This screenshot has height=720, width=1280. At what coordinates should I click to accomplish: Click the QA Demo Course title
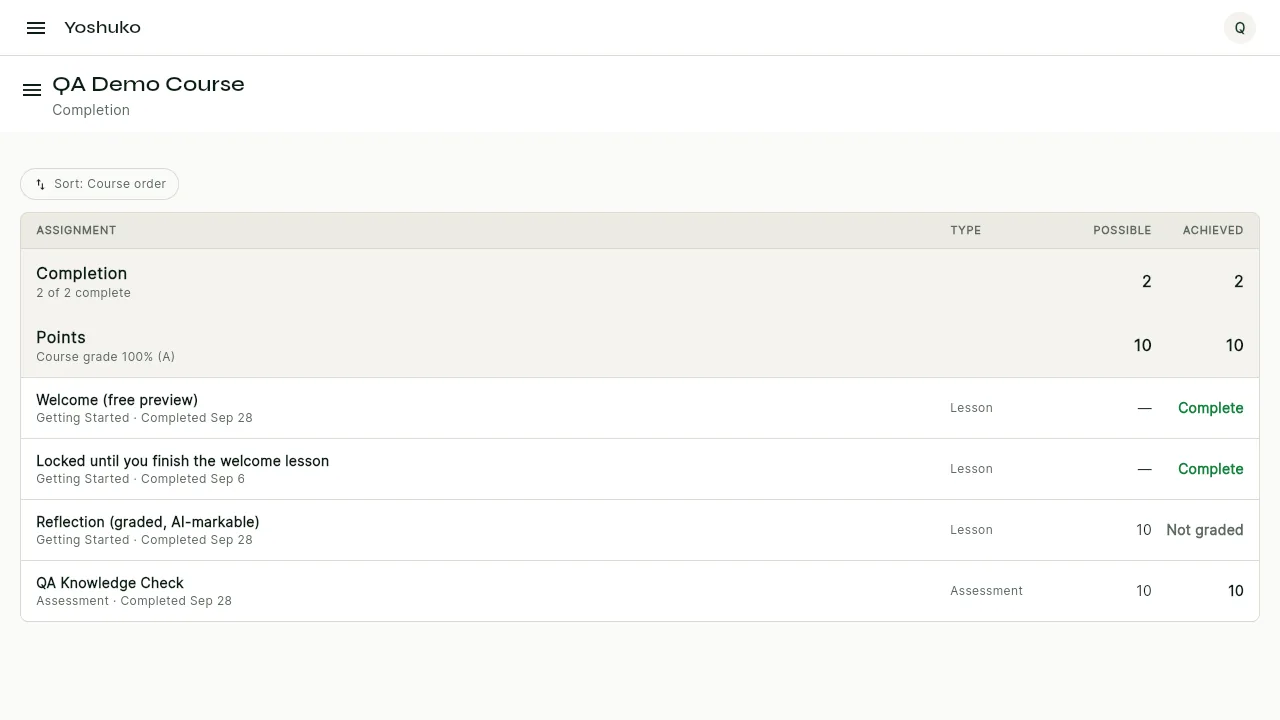[x=148, y=84]
